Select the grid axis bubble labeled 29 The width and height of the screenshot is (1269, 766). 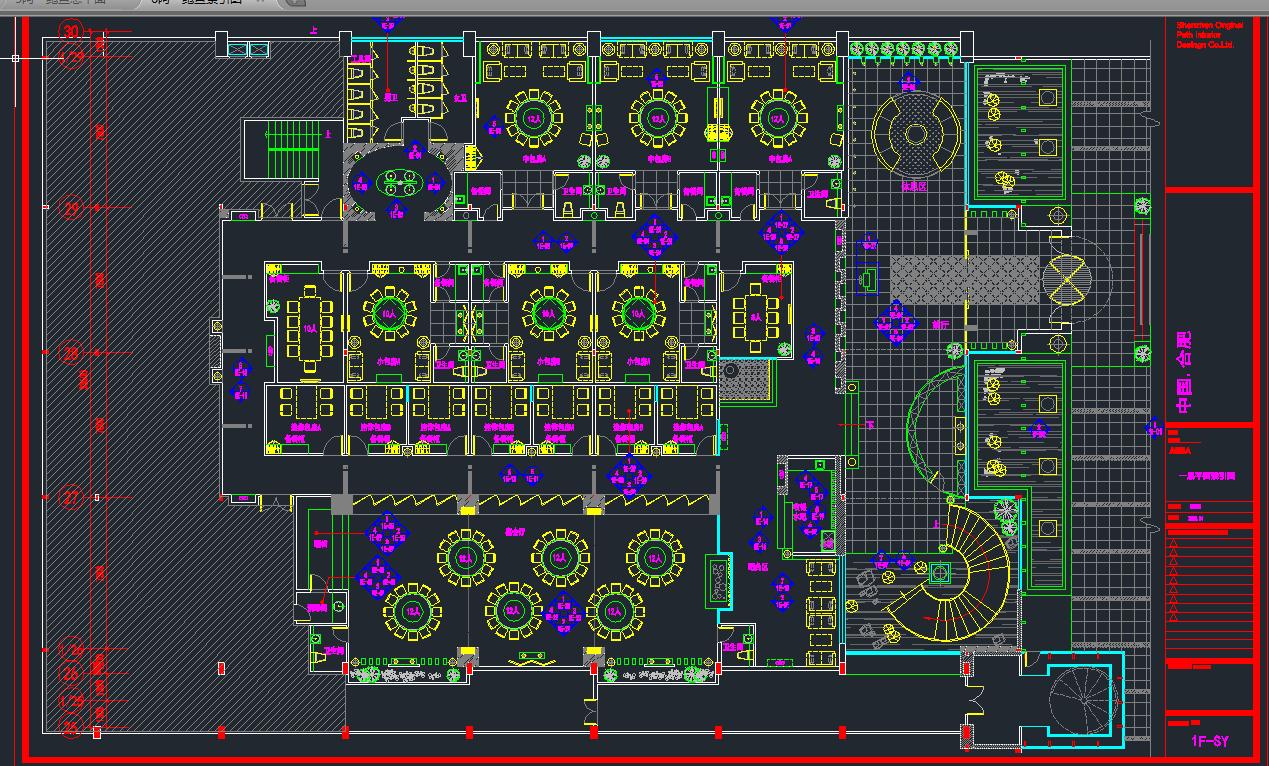[x=71, y=208]
